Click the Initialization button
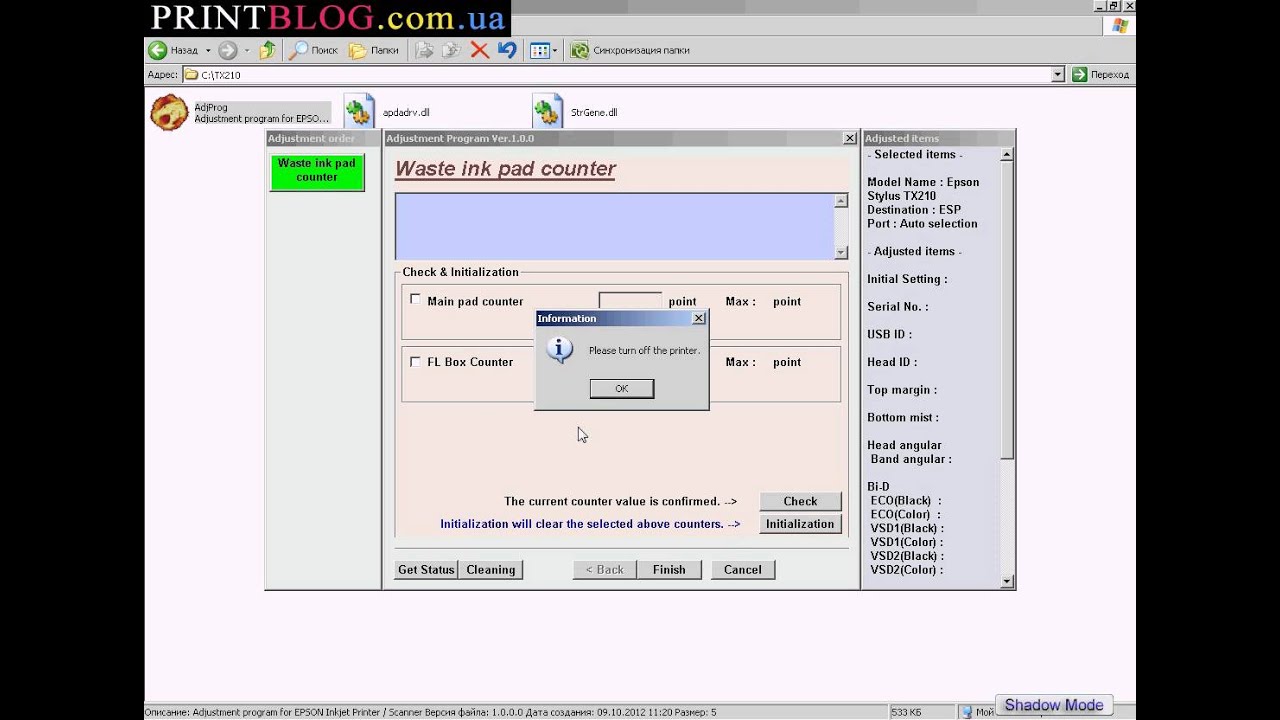This screenshot has height=720, width=1280. pyautogui.click(x=800, y=524)
